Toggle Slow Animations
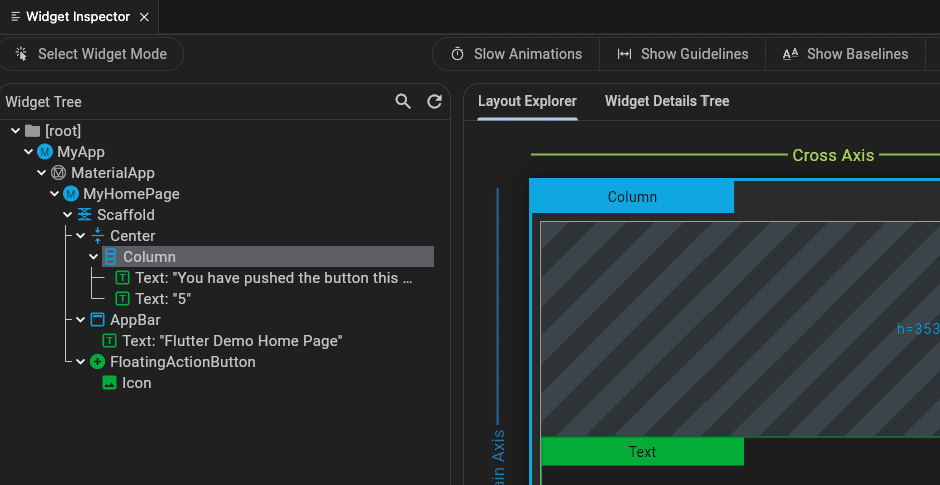The height and width of the screenshot is (485, 940). (x=516, y=54)
